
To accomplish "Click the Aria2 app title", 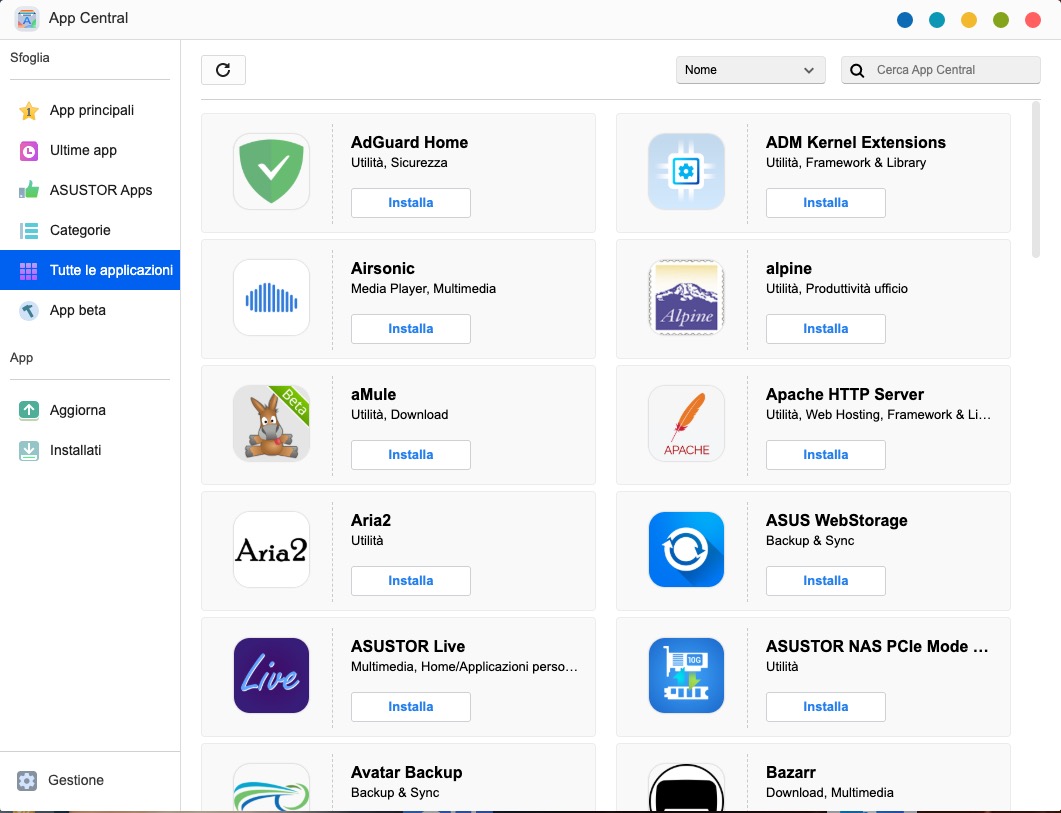I will tap(371, 520).
